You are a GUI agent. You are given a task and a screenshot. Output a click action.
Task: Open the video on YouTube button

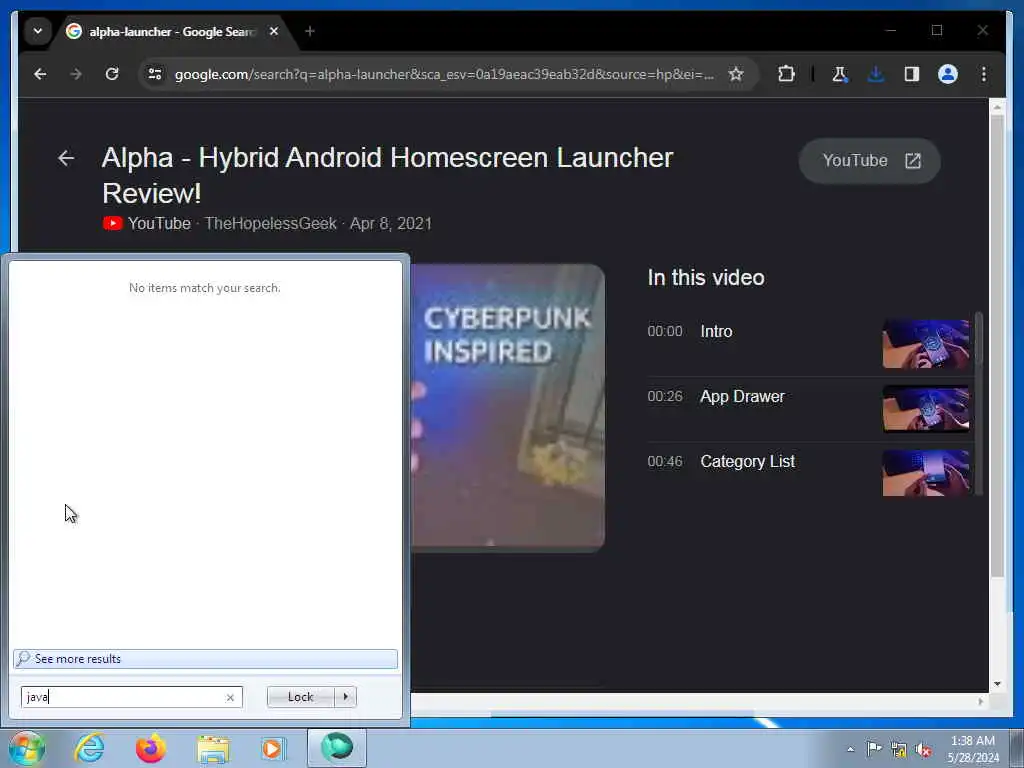tap(869, 161)
